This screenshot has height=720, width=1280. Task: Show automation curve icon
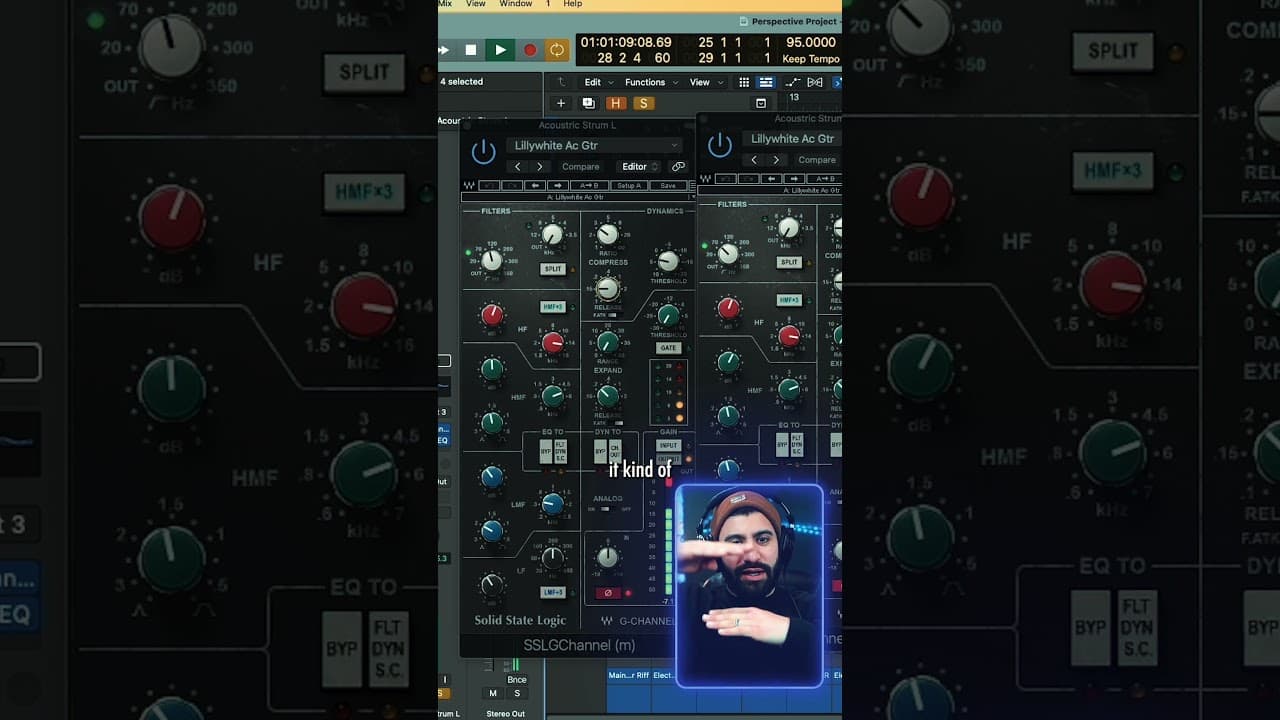point(792,82)
